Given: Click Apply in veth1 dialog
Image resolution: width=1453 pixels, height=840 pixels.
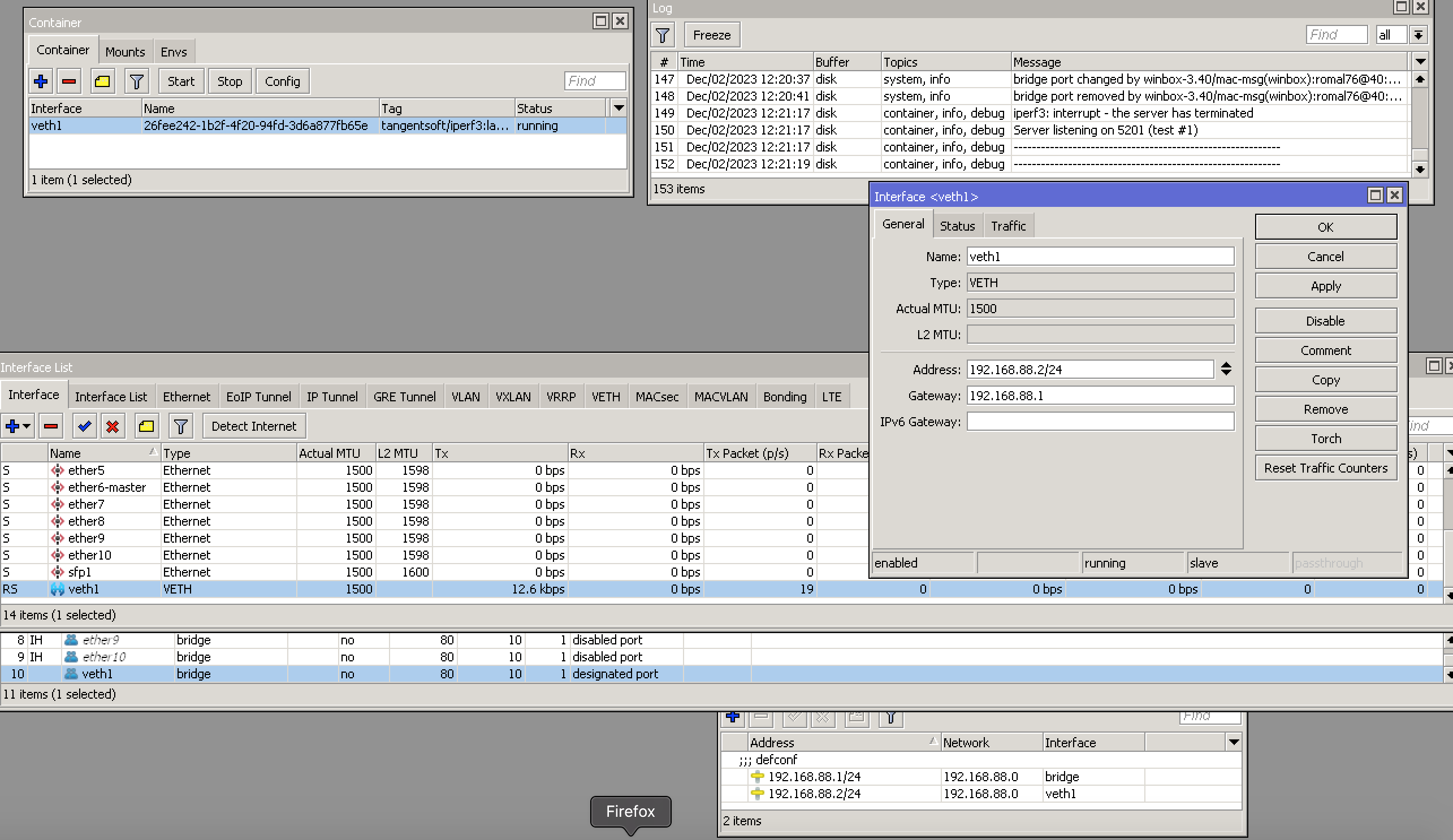Looking at the screenshot, I should click(x=1326, y=286).
